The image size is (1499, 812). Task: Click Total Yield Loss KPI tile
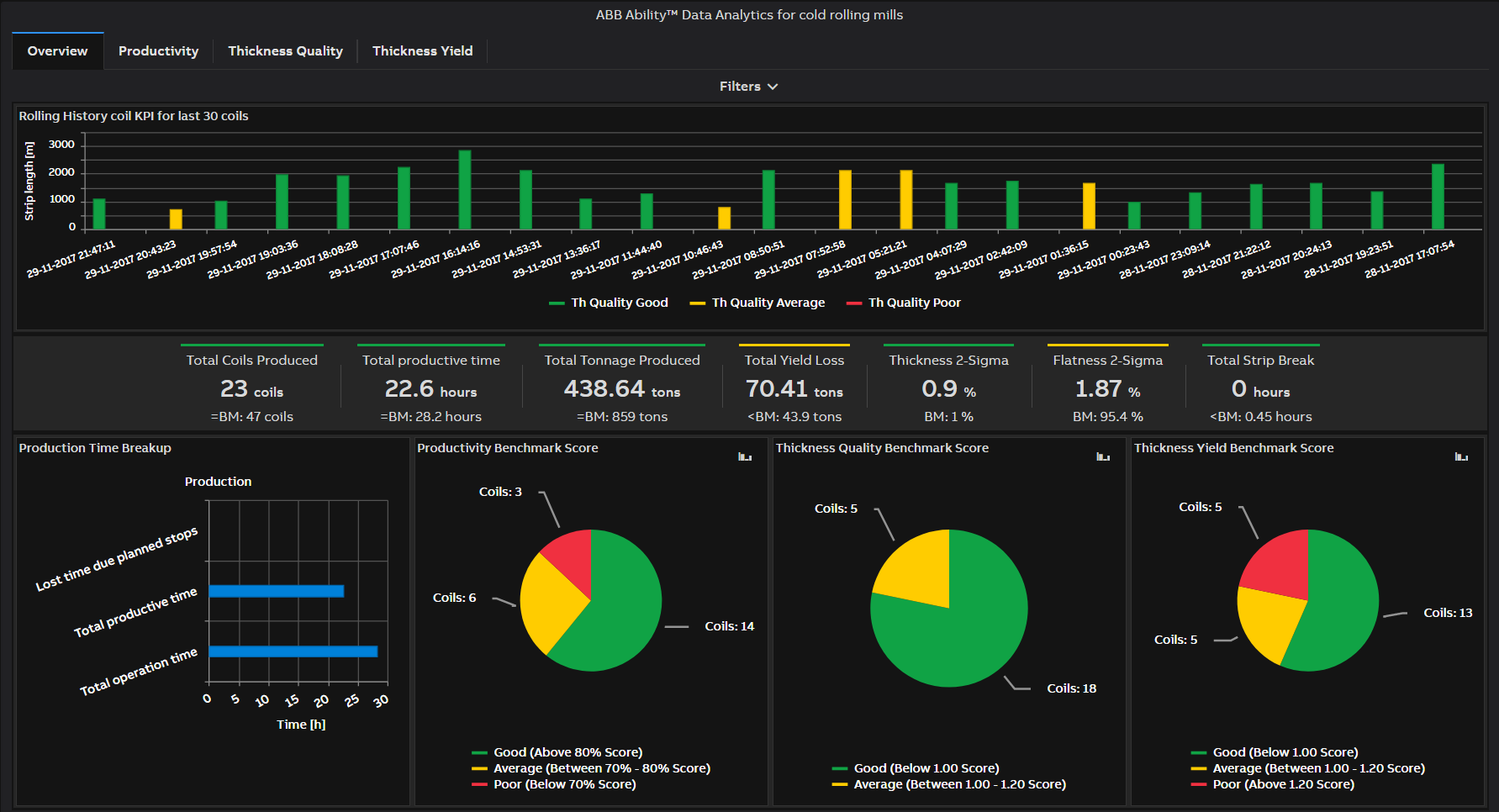(x=794, y=388)
